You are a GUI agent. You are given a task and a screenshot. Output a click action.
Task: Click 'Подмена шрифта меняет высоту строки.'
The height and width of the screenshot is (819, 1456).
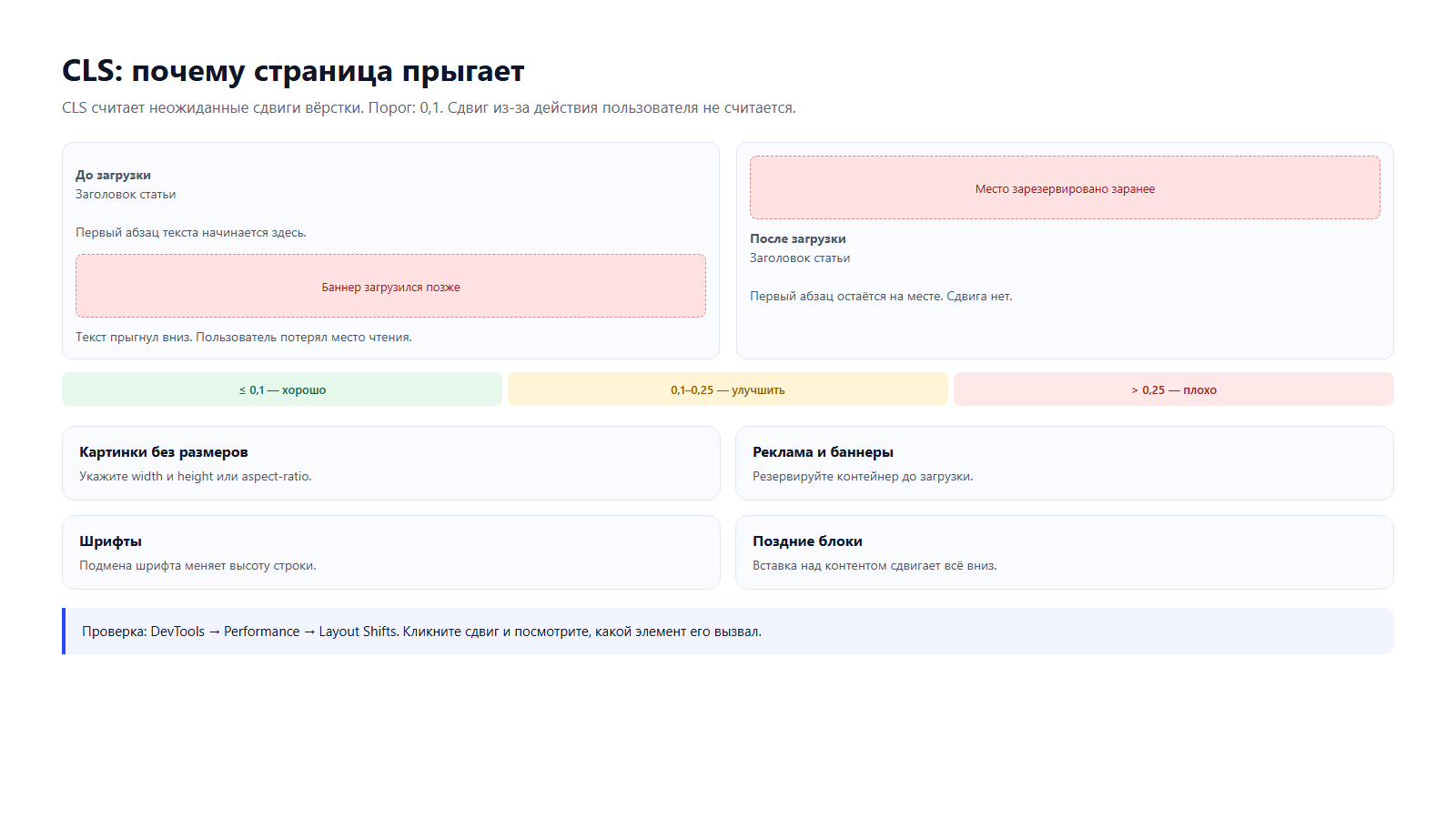point(197,565)
